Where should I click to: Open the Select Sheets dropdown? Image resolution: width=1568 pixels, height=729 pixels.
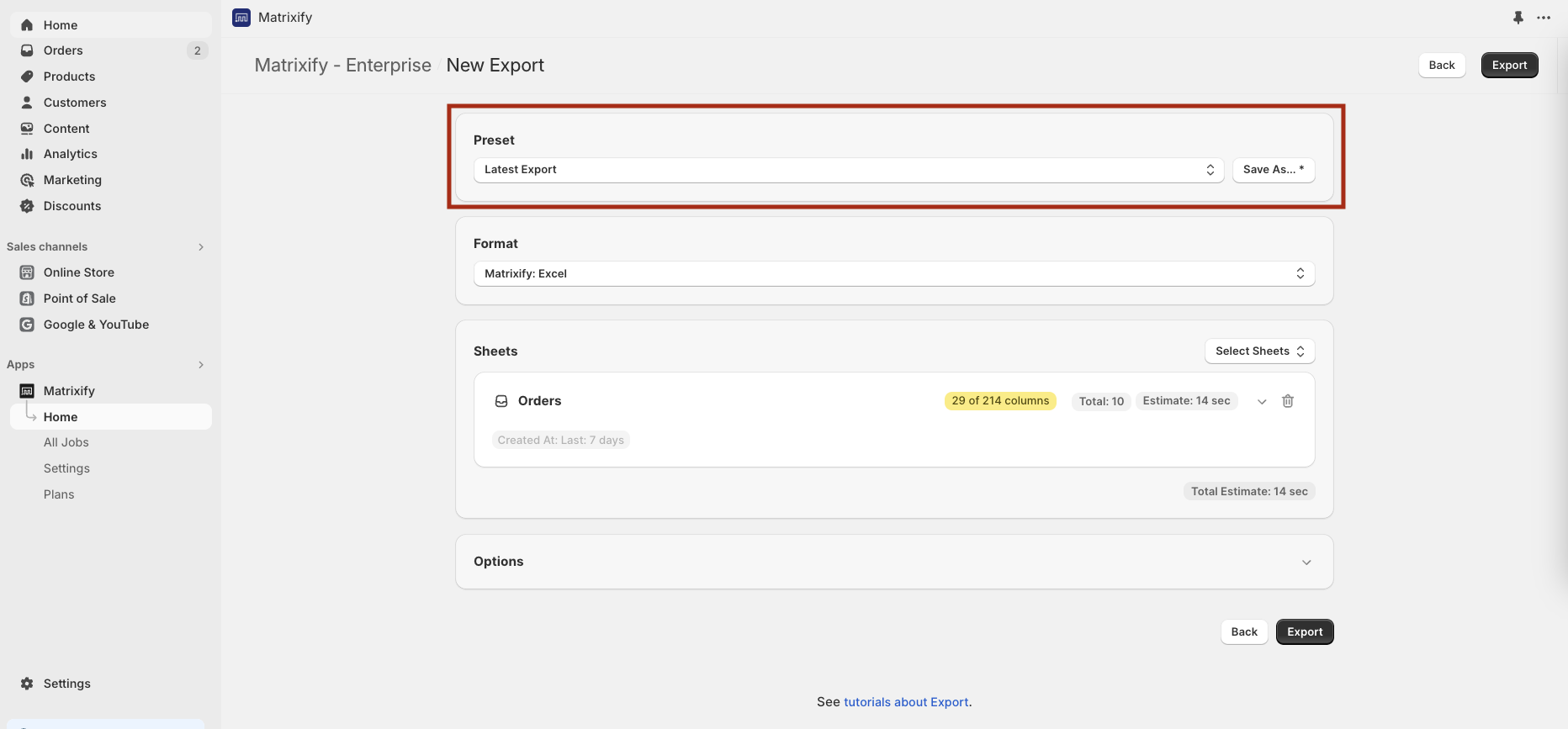pyautogui.click(x=1259, y=351)
